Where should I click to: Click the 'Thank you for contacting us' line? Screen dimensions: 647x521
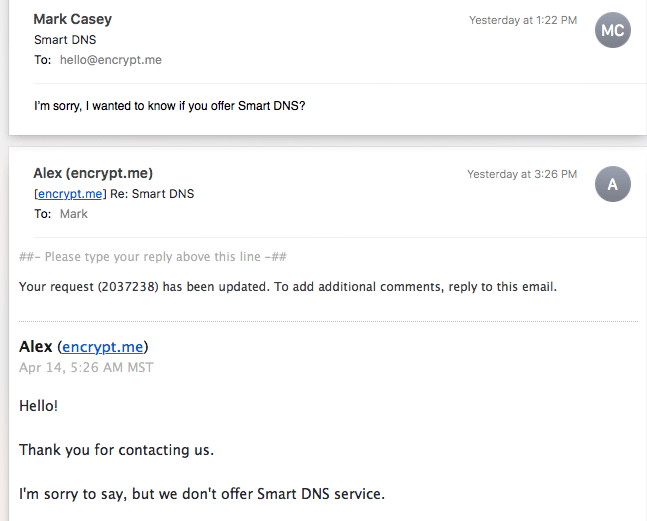116,450
